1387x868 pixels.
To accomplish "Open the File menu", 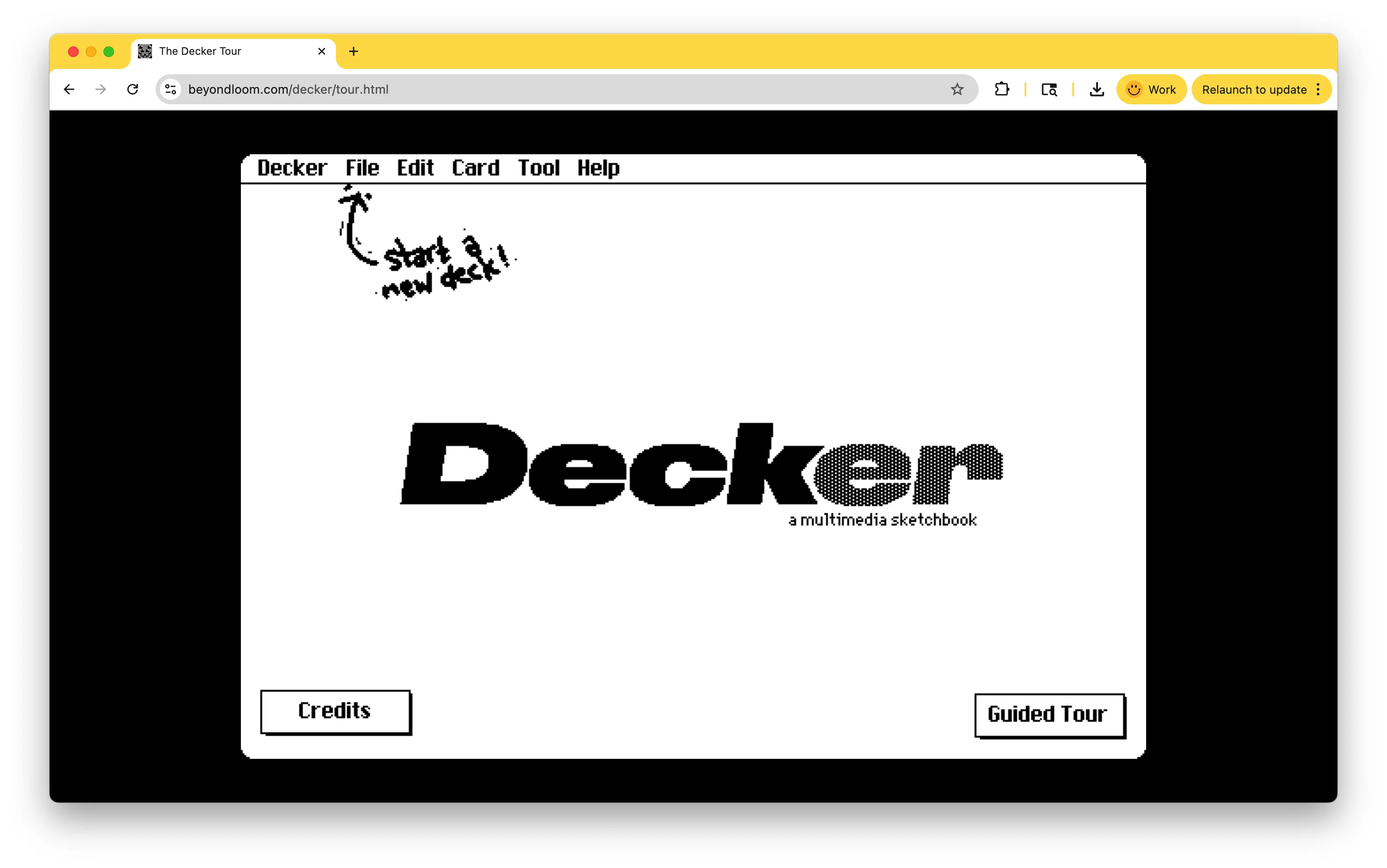I will click(362, 168).
